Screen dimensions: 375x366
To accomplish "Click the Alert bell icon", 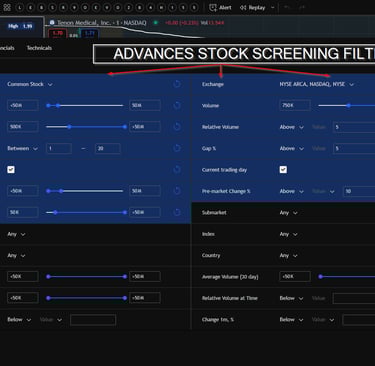I will [x=213, y=8].
